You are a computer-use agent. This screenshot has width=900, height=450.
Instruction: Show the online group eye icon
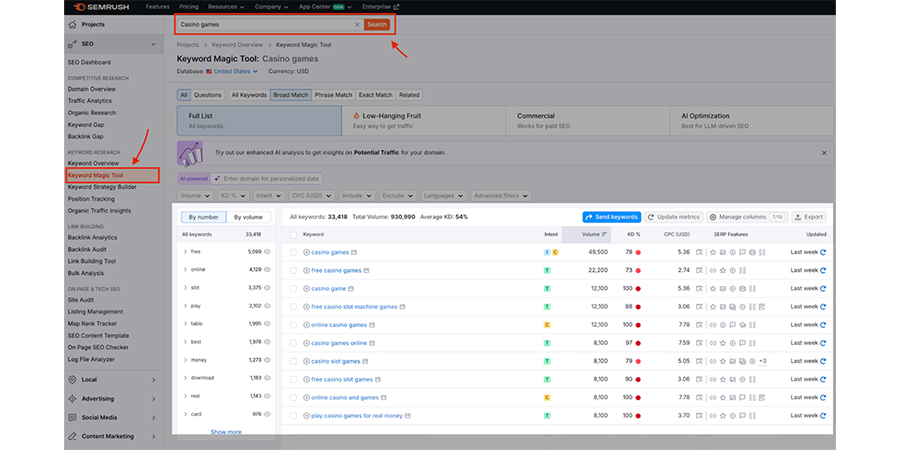(267, 270)
